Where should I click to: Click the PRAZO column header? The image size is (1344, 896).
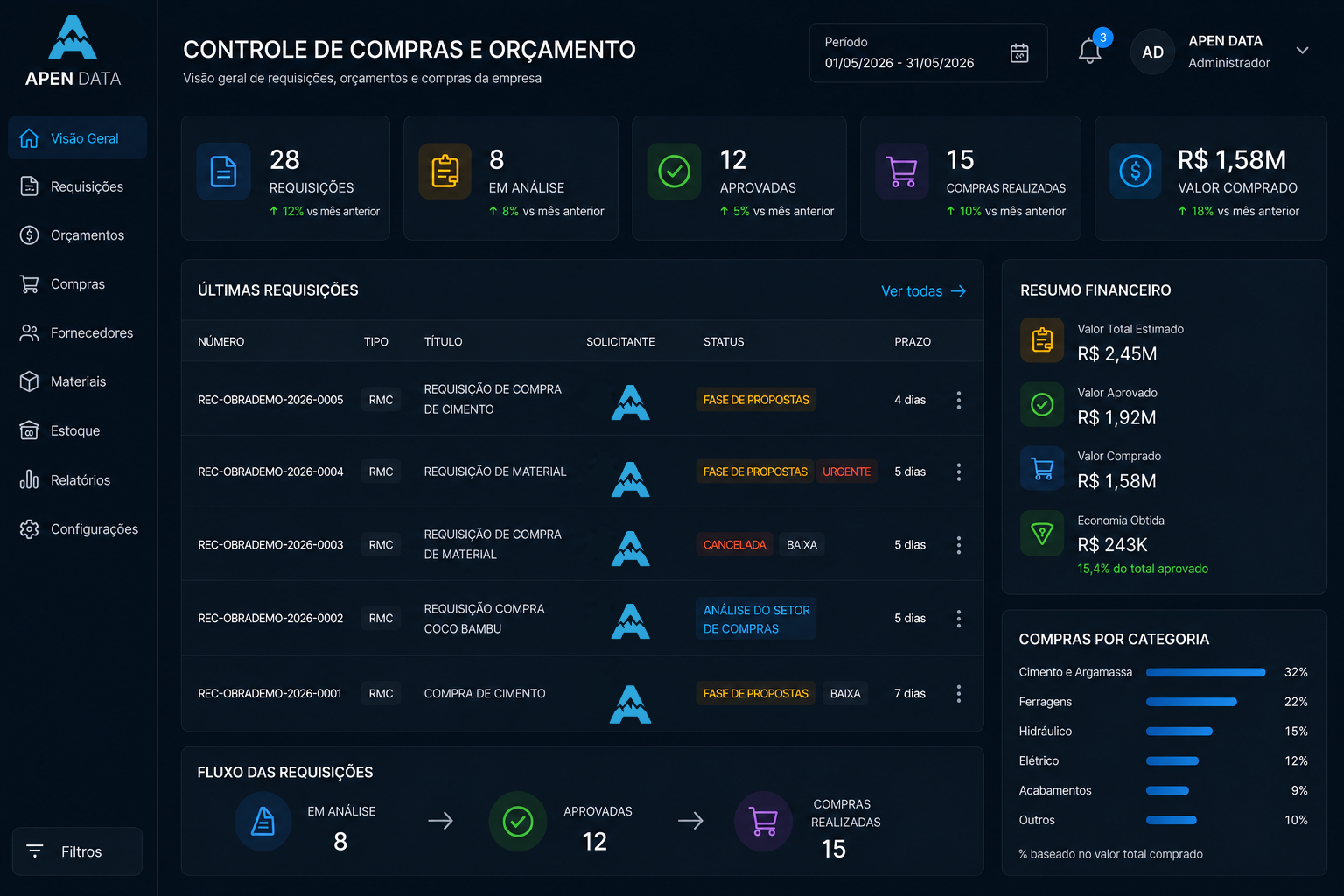click(913, 342)
